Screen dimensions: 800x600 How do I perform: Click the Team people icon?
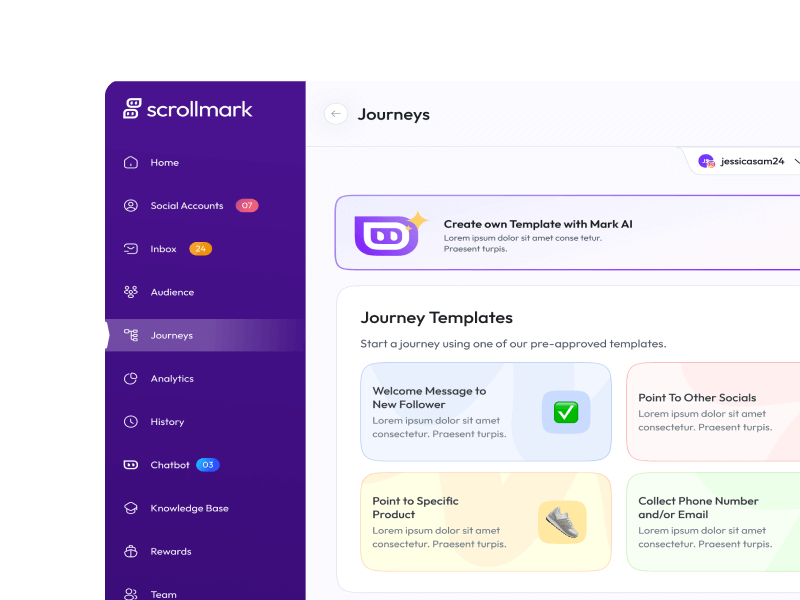tap(131, 594)
